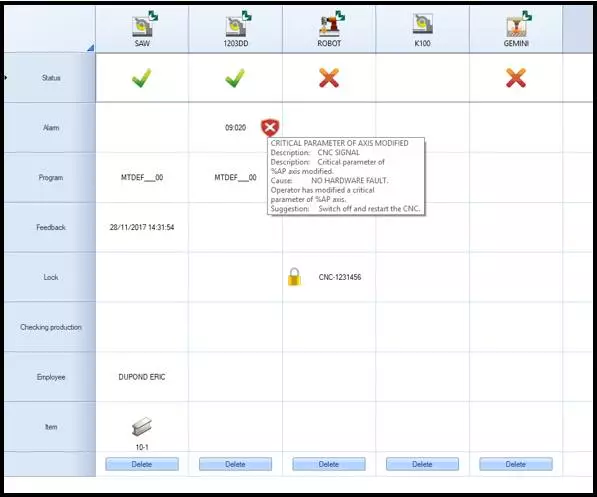Click the green check status for SAW

142,78
